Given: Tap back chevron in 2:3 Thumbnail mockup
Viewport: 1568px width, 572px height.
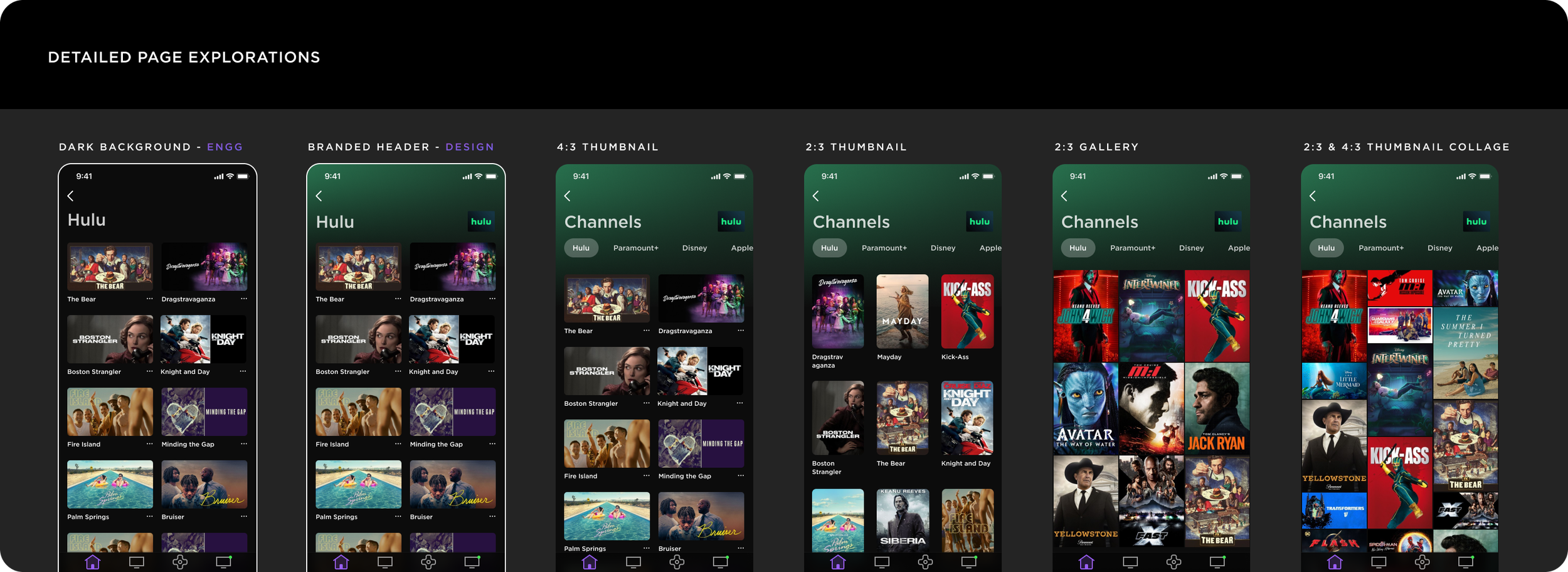Looking at the screenshot, I should 815,196.
